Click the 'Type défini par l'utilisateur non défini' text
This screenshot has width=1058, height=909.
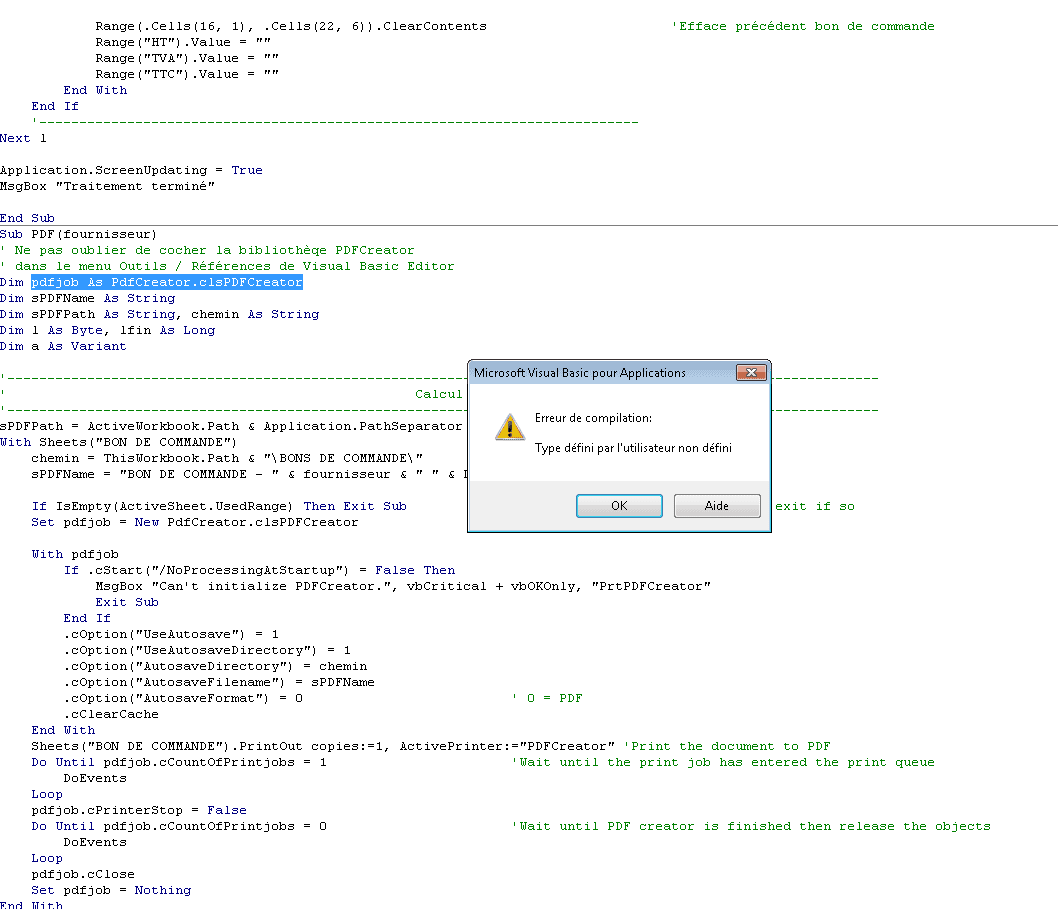(x=633, y=448)
